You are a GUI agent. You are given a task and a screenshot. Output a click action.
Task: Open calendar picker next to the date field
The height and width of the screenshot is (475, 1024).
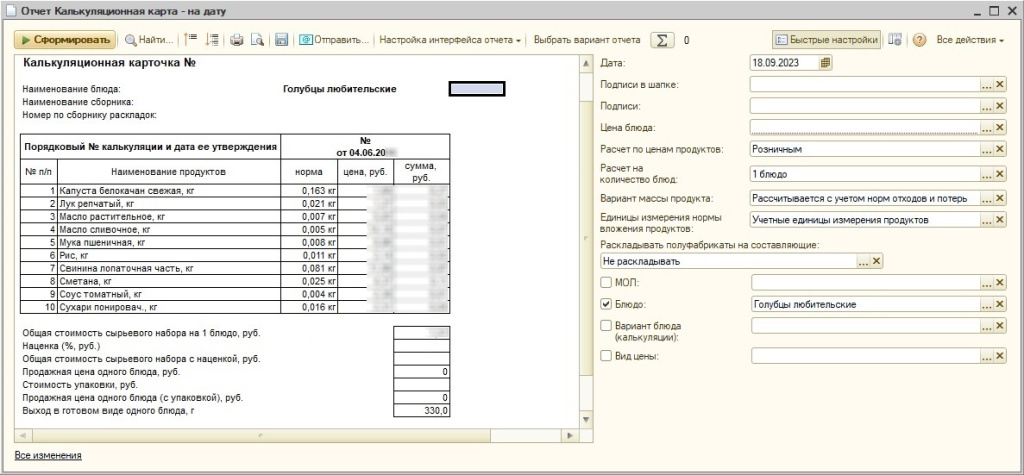click(825, 62)
